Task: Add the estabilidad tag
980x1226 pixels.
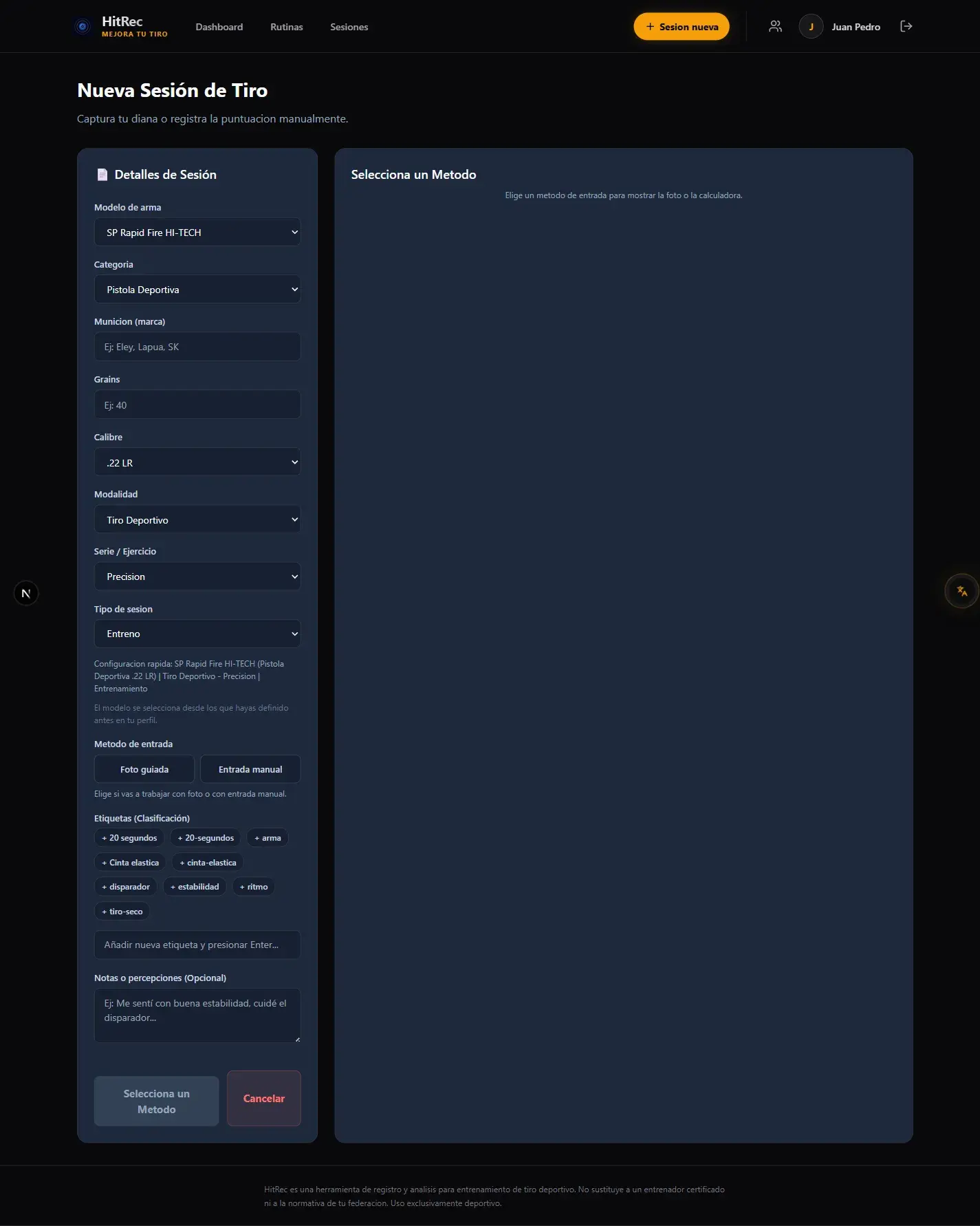Action: (195, 887)
